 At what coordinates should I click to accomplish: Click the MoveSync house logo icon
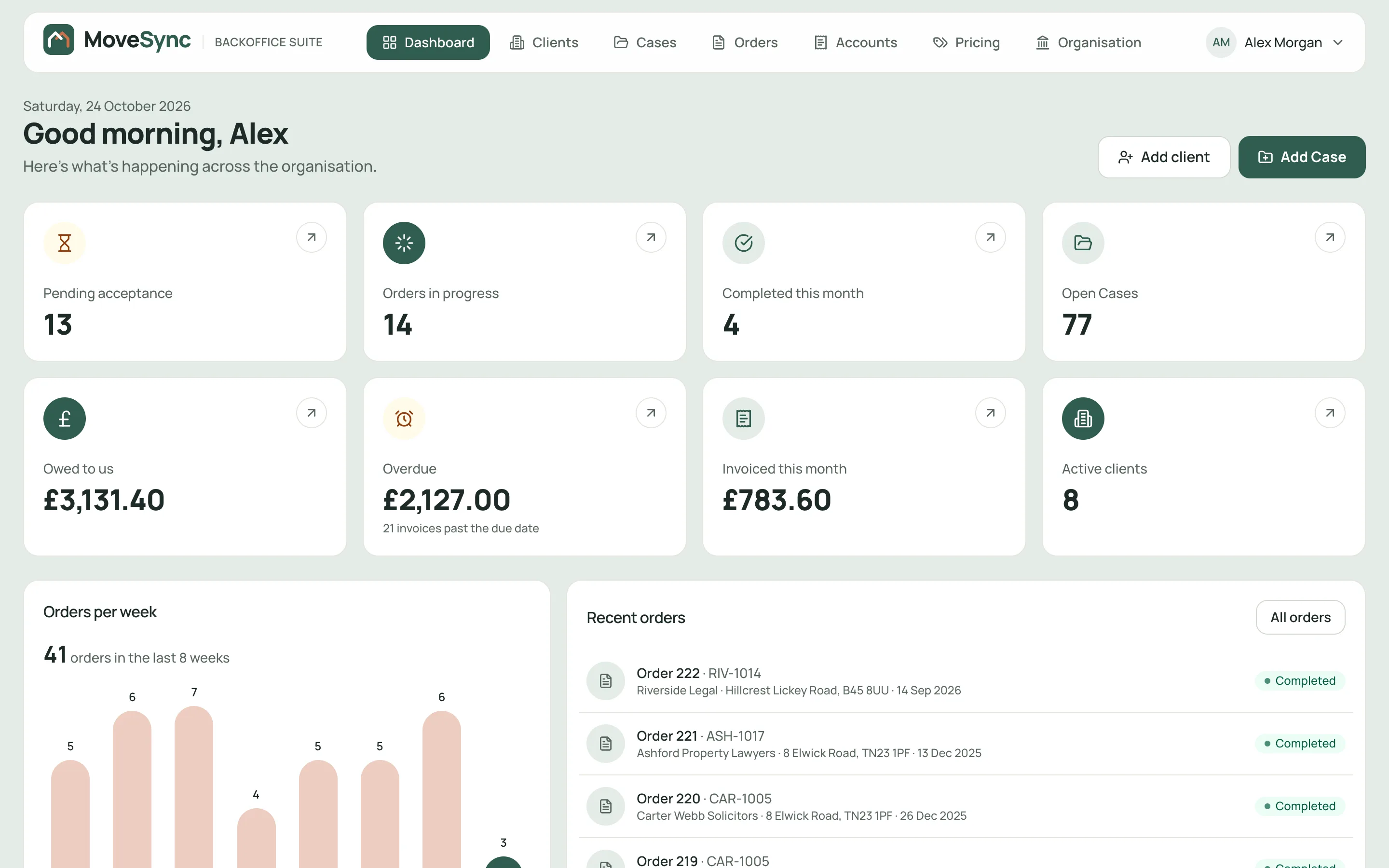[x=58, y=40]
